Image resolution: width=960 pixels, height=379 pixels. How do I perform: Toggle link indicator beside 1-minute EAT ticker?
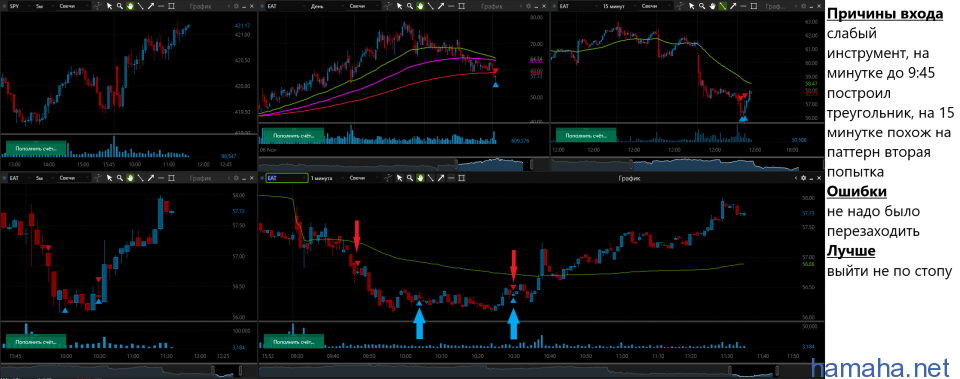tap(262, 178)
